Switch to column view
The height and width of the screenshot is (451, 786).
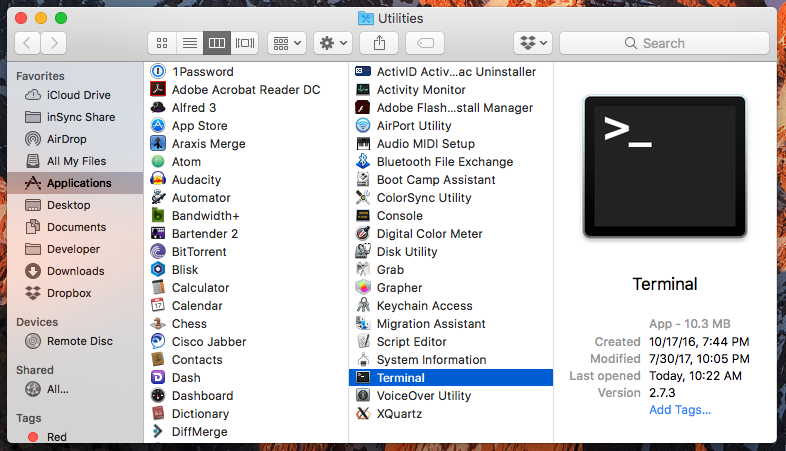pos(217,43)
